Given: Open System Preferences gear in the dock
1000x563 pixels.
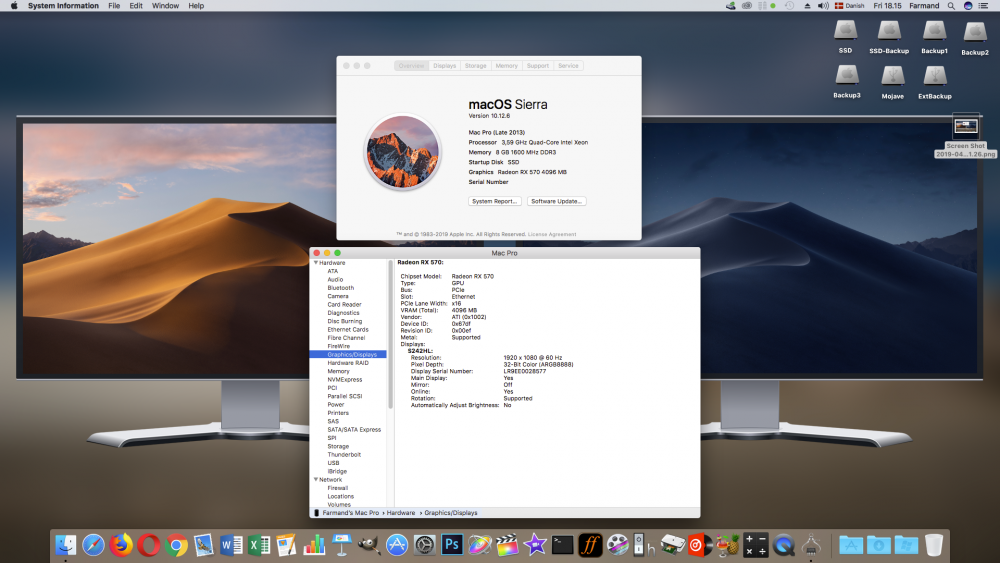Looking at the screenshot, I should (424, 545).
